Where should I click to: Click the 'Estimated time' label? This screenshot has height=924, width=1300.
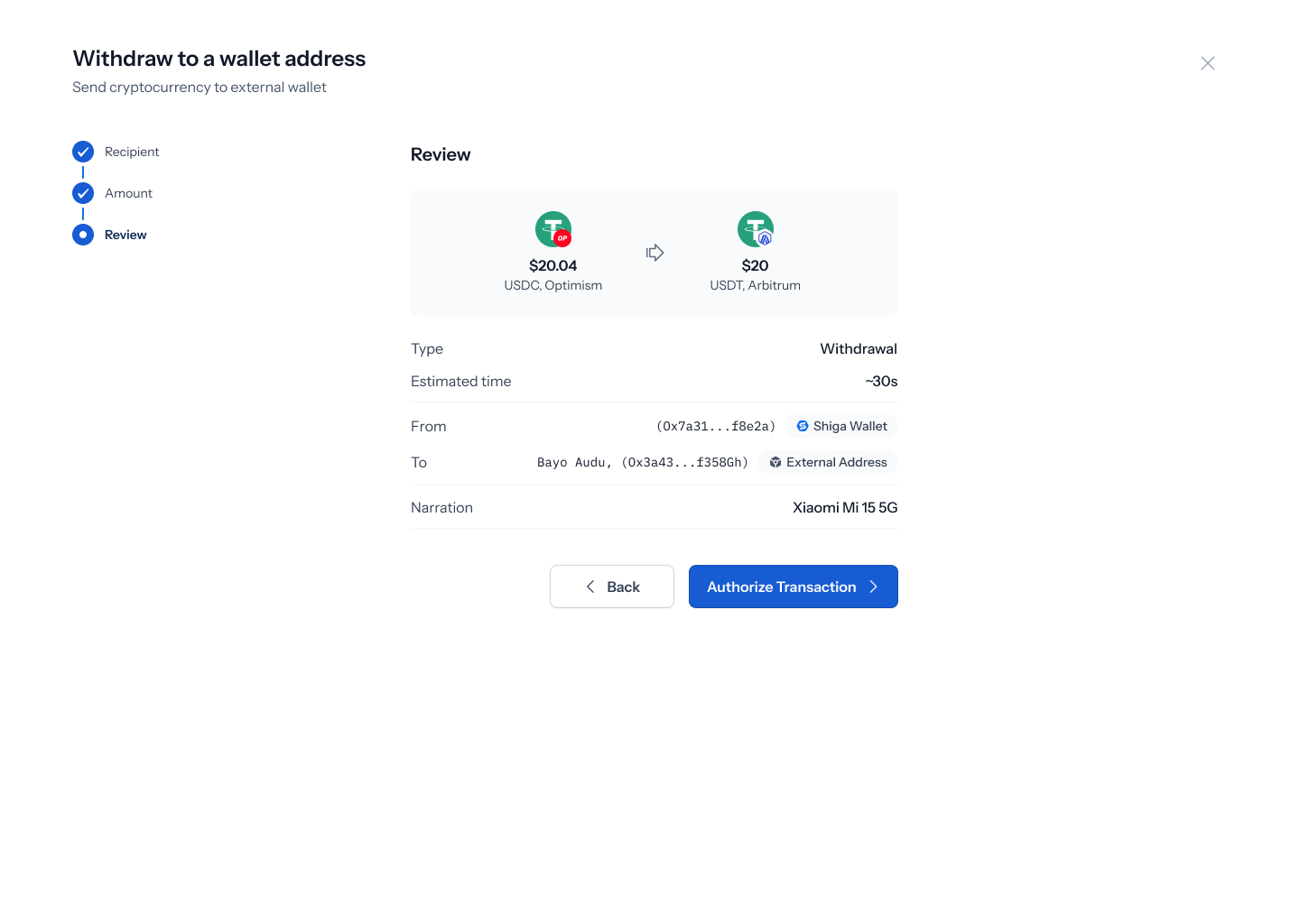tap(461, 381)
